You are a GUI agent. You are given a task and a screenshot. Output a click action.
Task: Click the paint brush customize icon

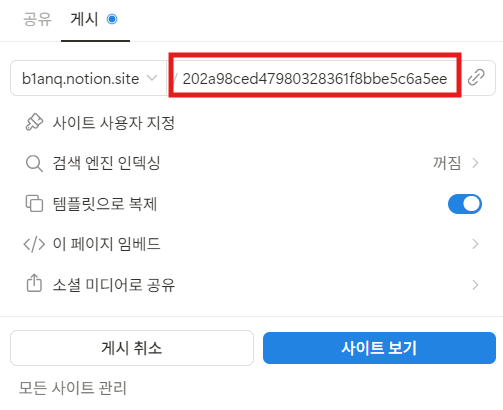(34, 122)
